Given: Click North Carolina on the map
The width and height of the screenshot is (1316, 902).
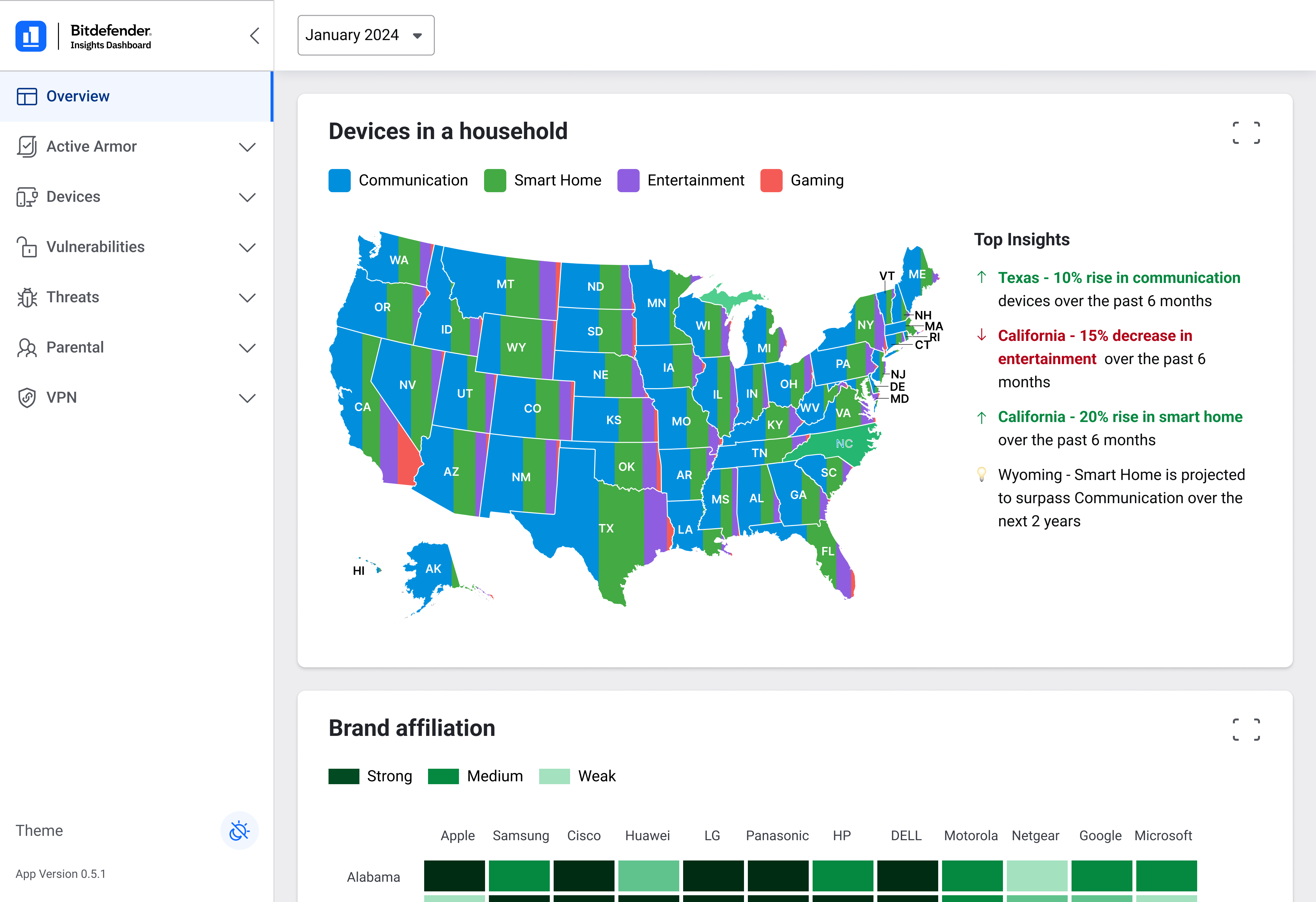Looking at the screenshot, I should click(844, 444).
